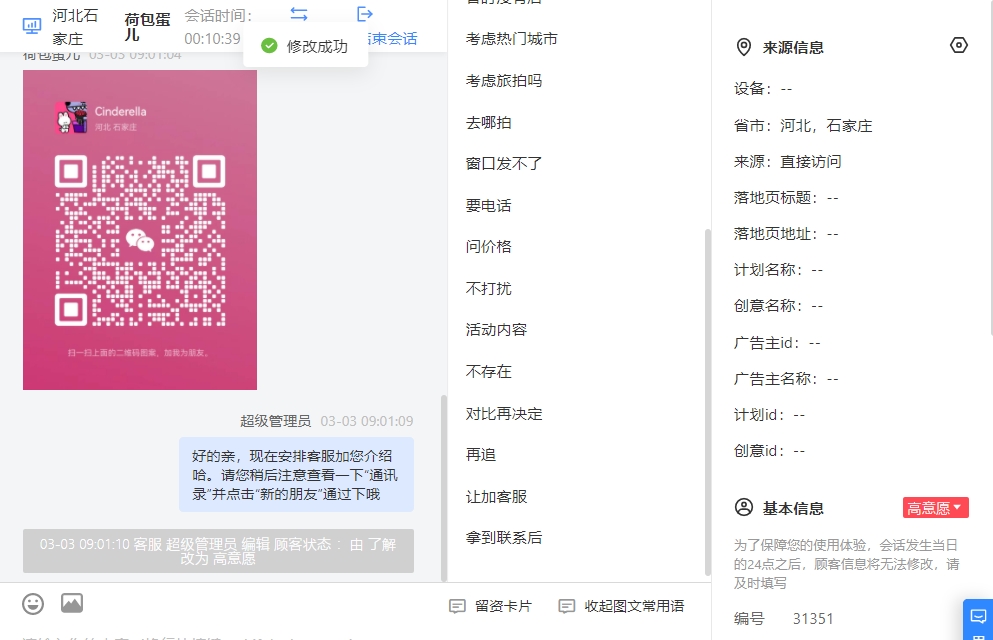Click the 广告主id field row
This screenshot has height=640, width=993.
pos(777,343)
